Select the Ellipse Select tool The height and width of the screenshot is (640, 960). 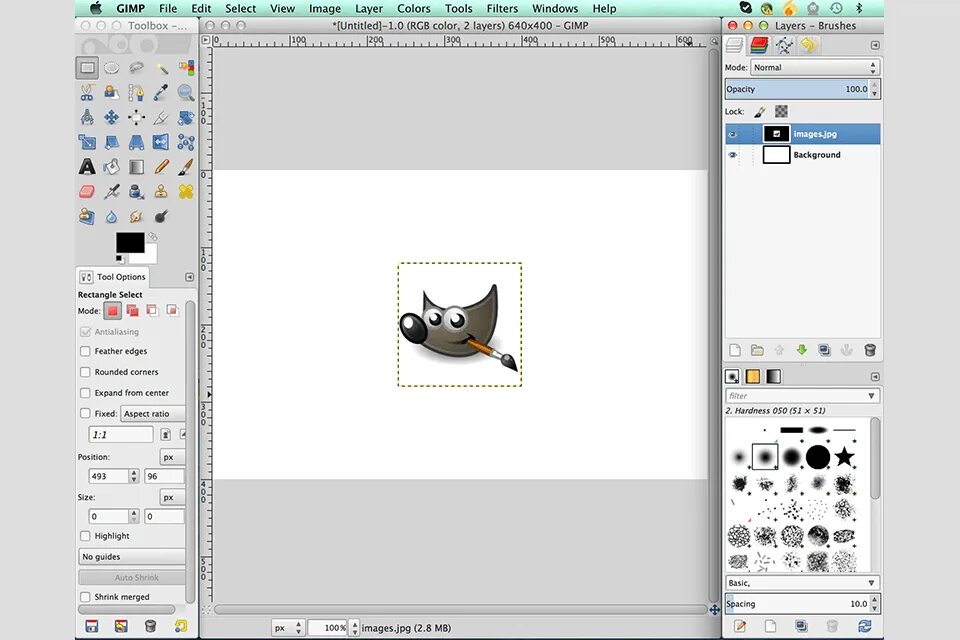pos(111,68)
